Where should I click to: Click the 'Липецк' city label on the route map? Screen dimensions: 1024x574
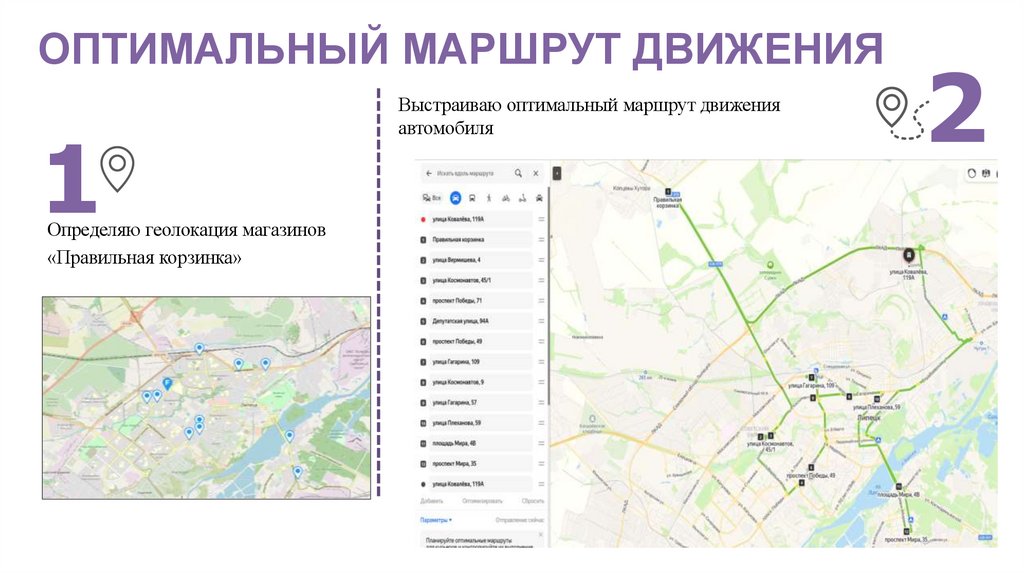click(869, 417)
